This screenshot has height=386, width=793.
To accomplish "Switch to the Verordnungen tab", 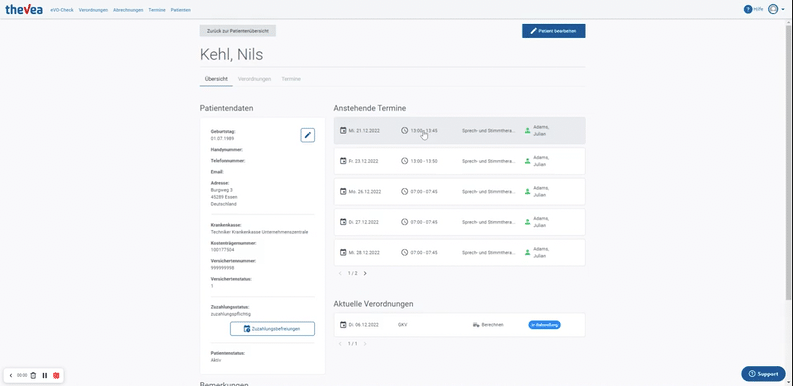I will tap(254, 79).
